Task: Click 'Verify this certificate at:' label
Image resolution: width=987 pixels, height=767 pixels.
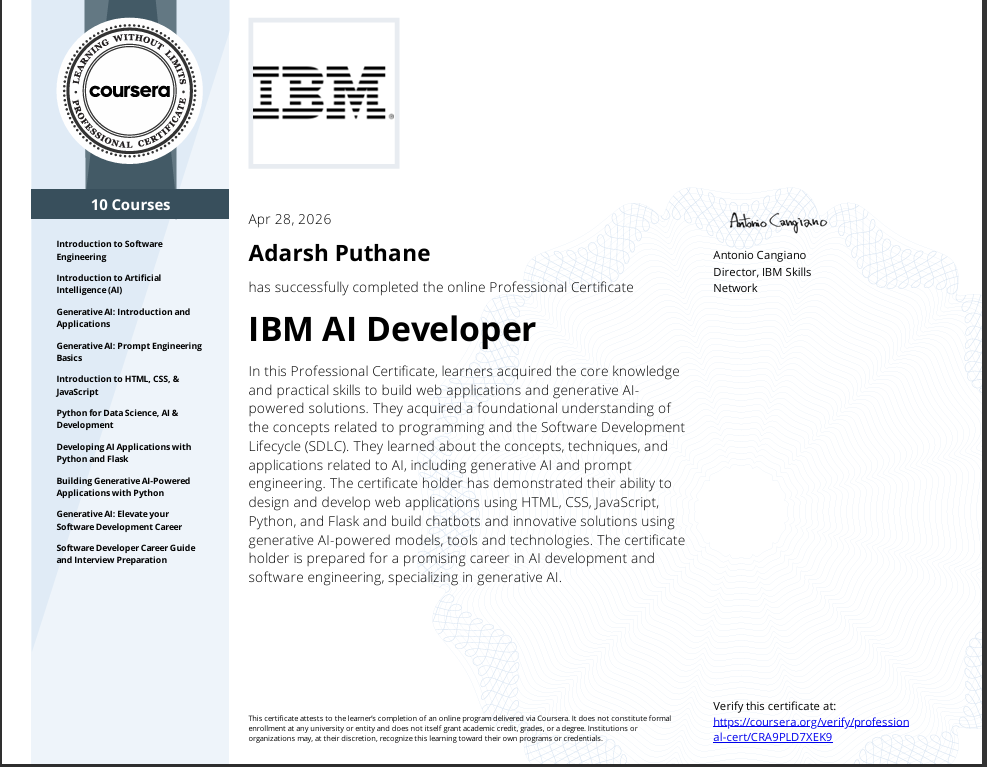Action: tap(774, 706)
